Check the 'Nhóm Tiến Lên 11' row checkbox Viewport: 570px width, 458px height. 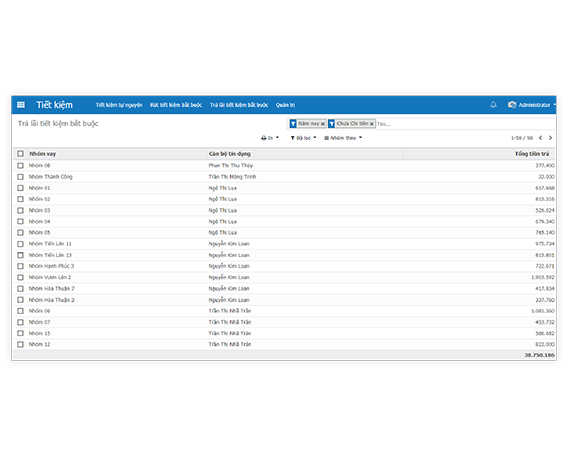pos(20,244)
